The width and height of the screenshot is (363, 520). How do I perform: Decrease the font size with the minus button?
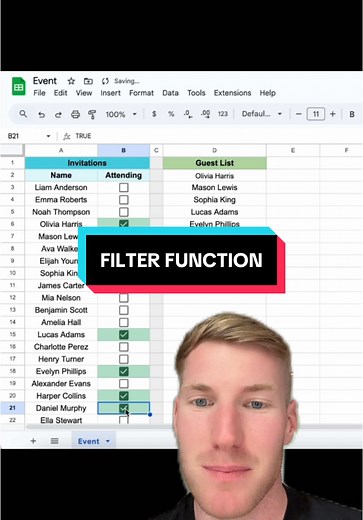pos(299,114)
